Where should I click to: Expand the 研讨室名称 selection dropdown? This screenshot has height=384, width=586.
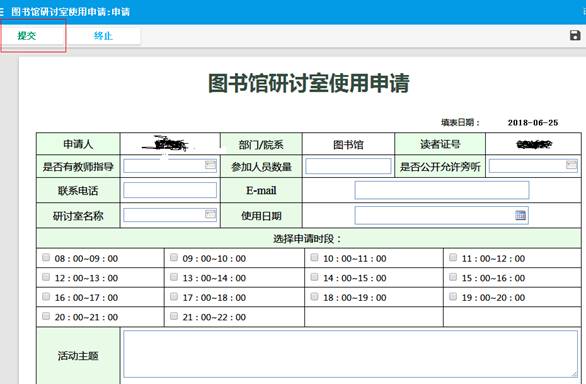pos(211,214)
